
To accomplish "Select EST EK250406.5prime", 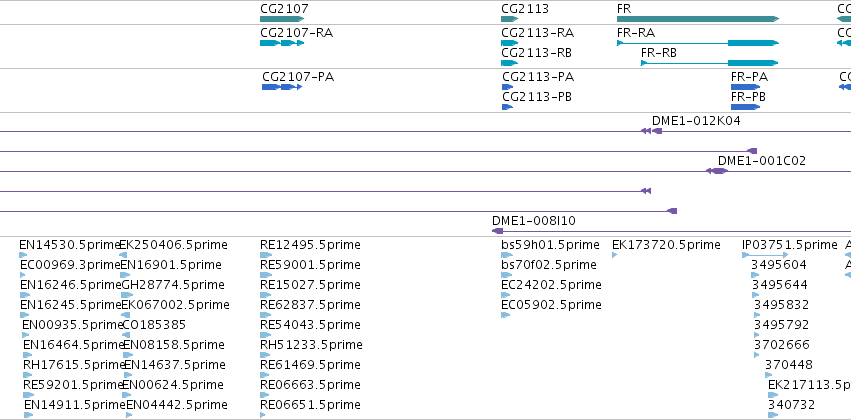I will [174, 245].
